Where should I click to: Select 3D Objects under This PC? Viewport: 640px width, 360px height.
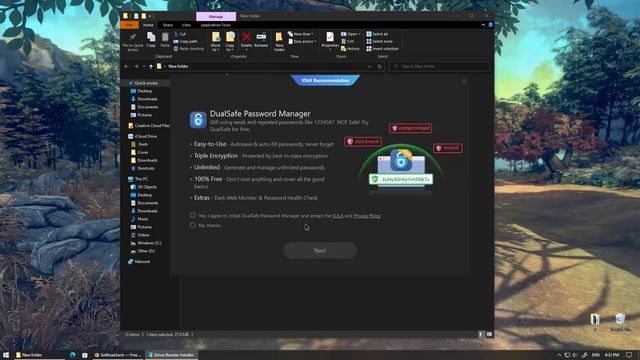point(144,187)
